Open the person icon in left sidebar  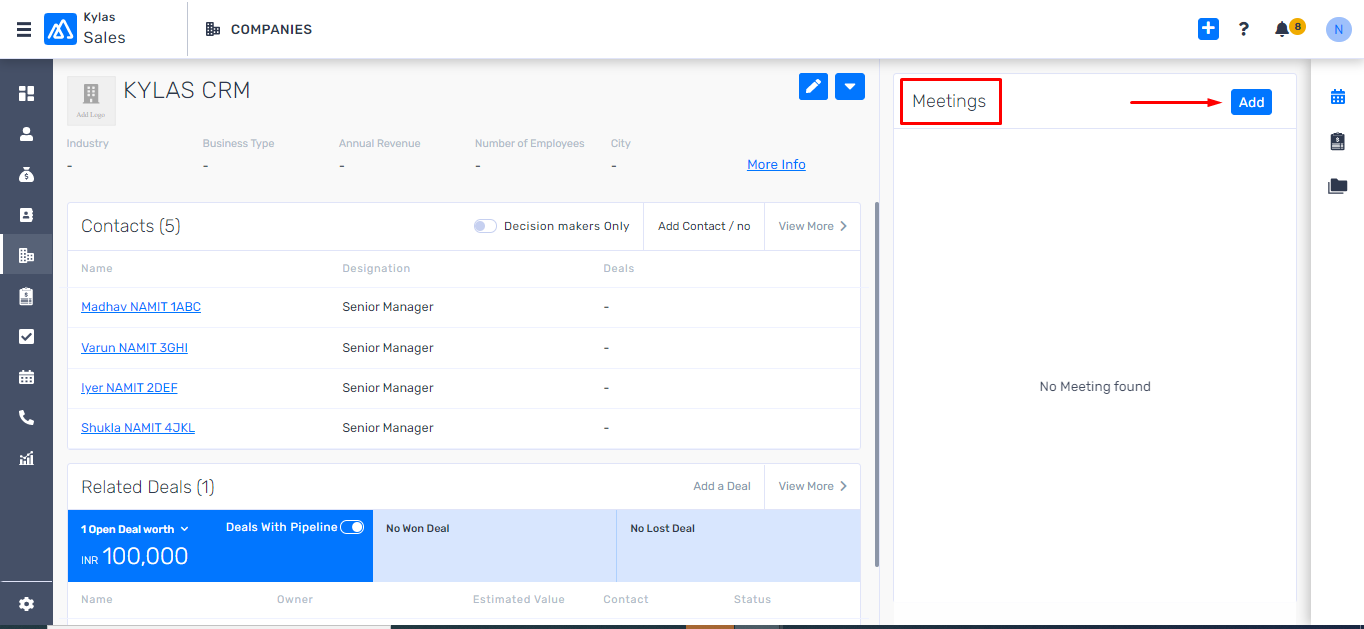coord(26,134)
